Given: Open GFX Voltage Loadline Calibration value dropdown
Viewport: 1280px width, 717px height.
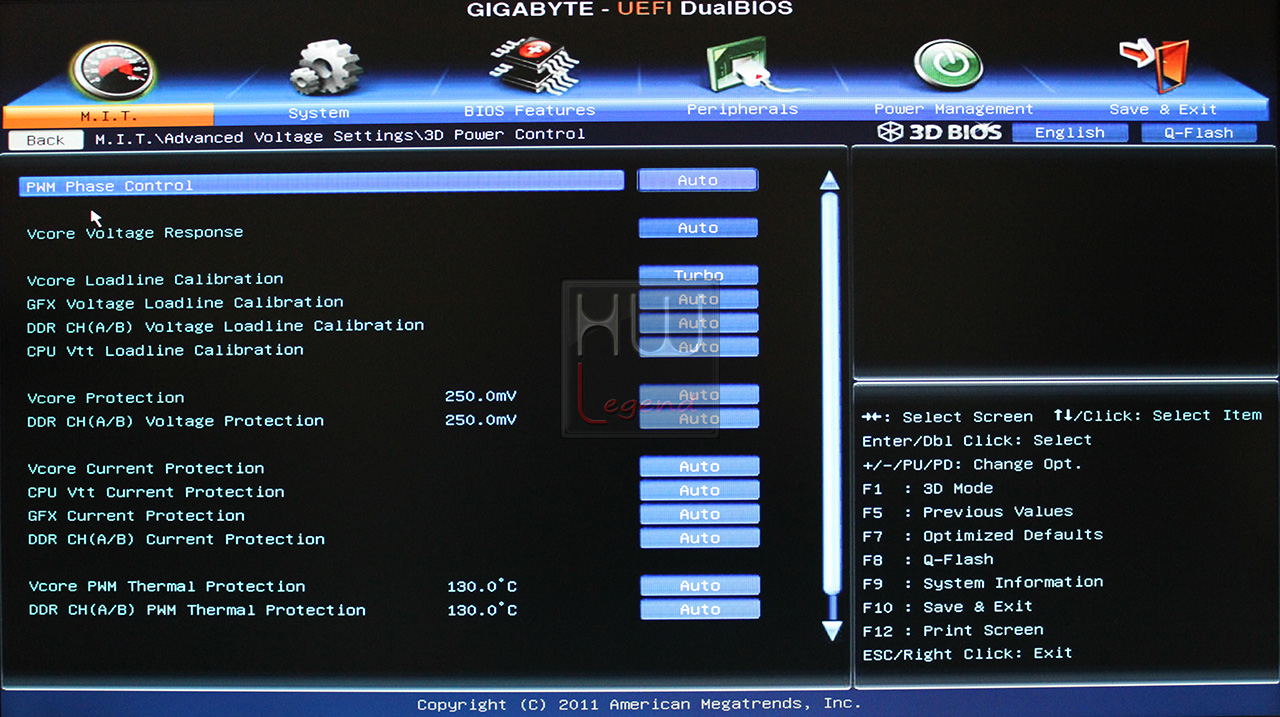Looking at the screenshot, I should [698, 299].
